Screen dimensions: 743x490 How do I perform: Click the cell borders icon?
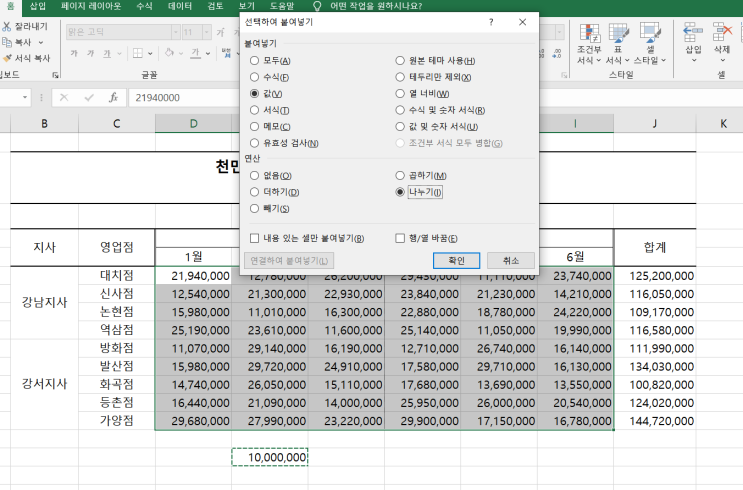(138, 53)
